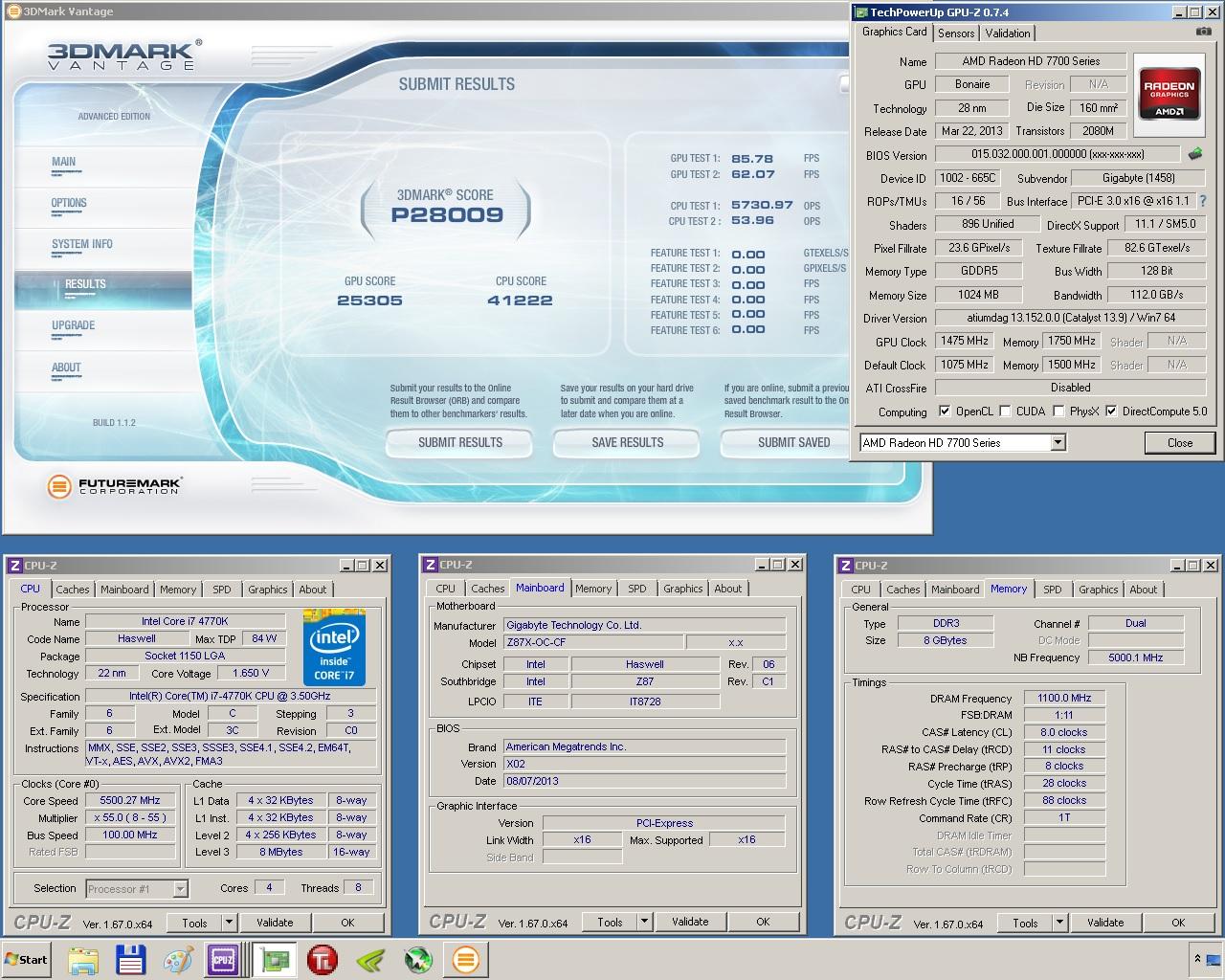Click the Bus Interface question mark icon

pos(1203,201)
